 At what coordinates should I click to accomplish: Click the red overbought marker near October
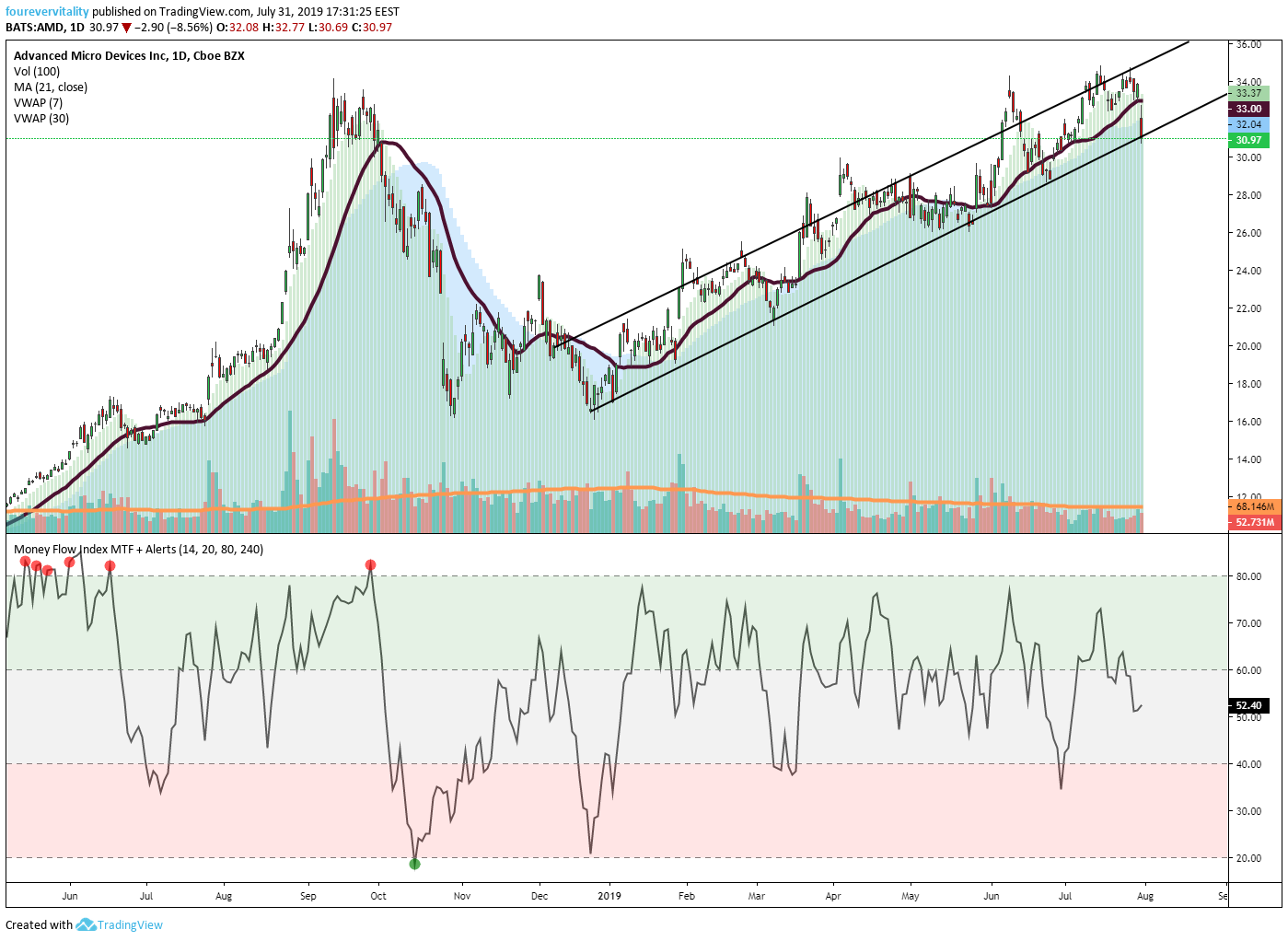tap(370, 564)
